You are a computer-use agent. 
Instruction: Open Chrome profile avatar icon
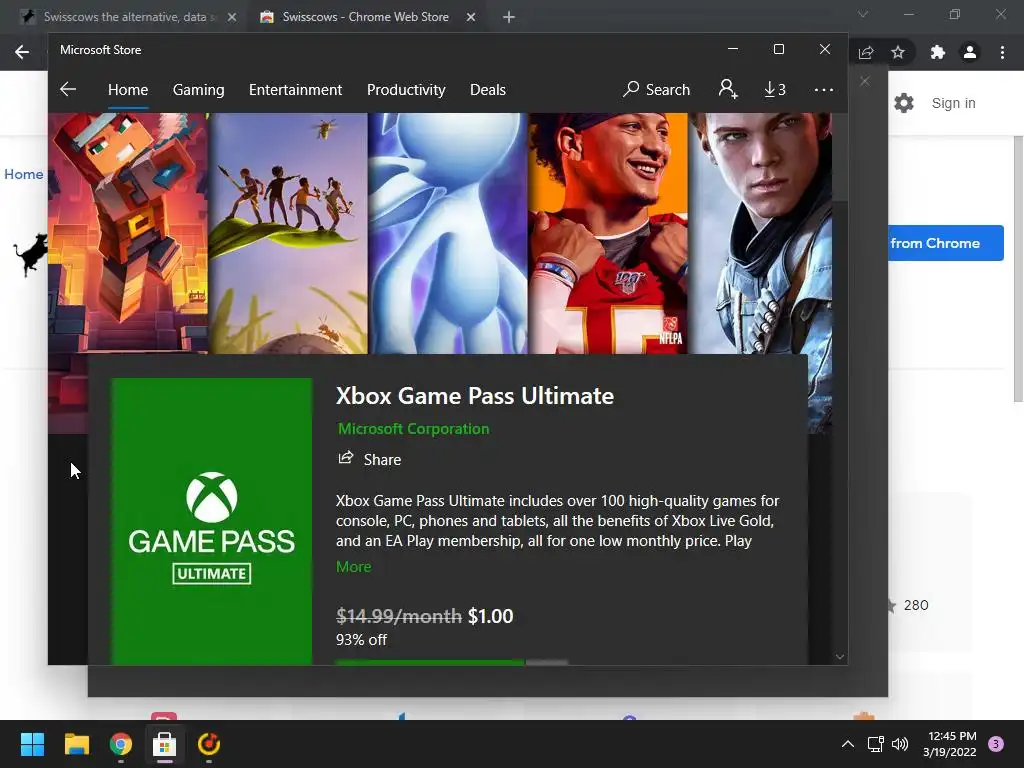pyautogui.click(x=970, y=52)
